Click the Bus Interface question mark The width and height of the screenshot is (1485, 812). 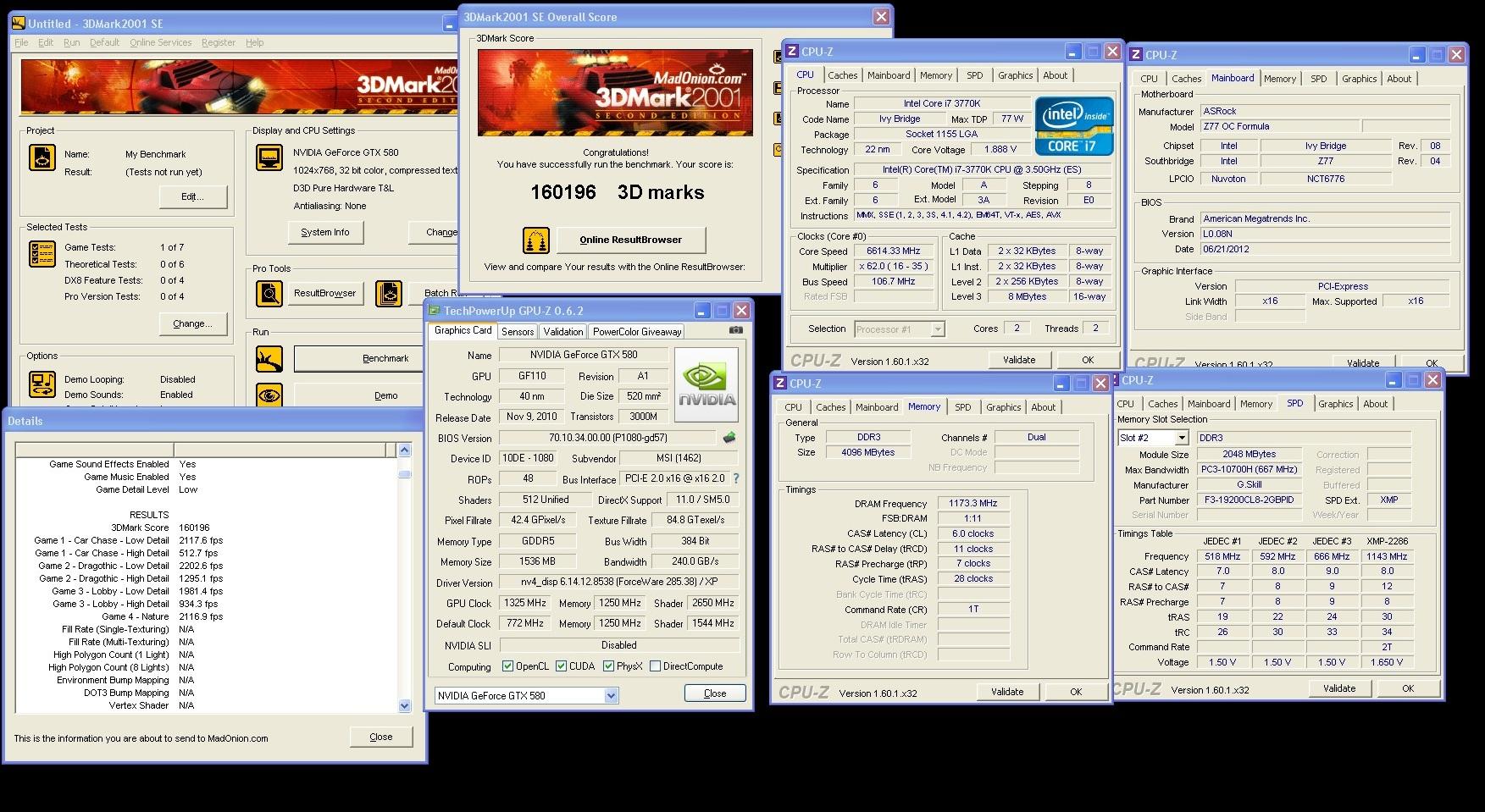[736, 478]
